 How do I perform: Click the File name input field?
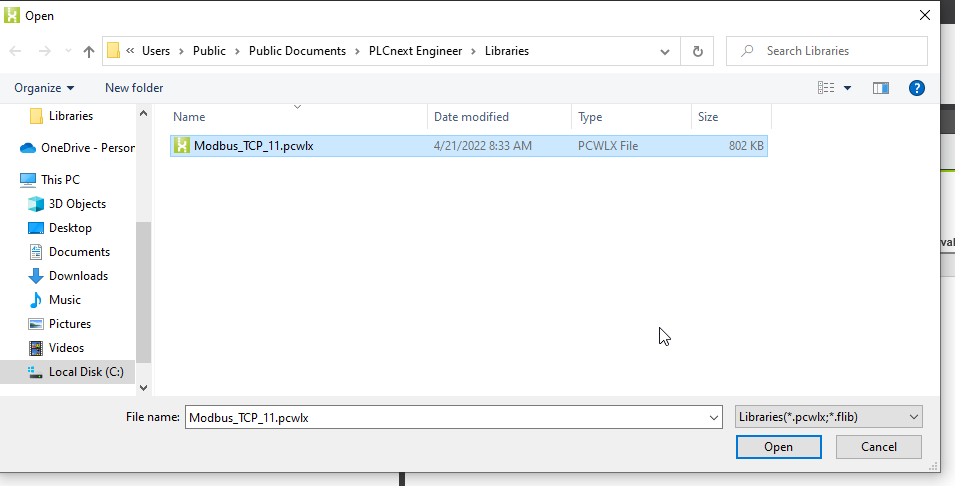(x=446, y=418)
